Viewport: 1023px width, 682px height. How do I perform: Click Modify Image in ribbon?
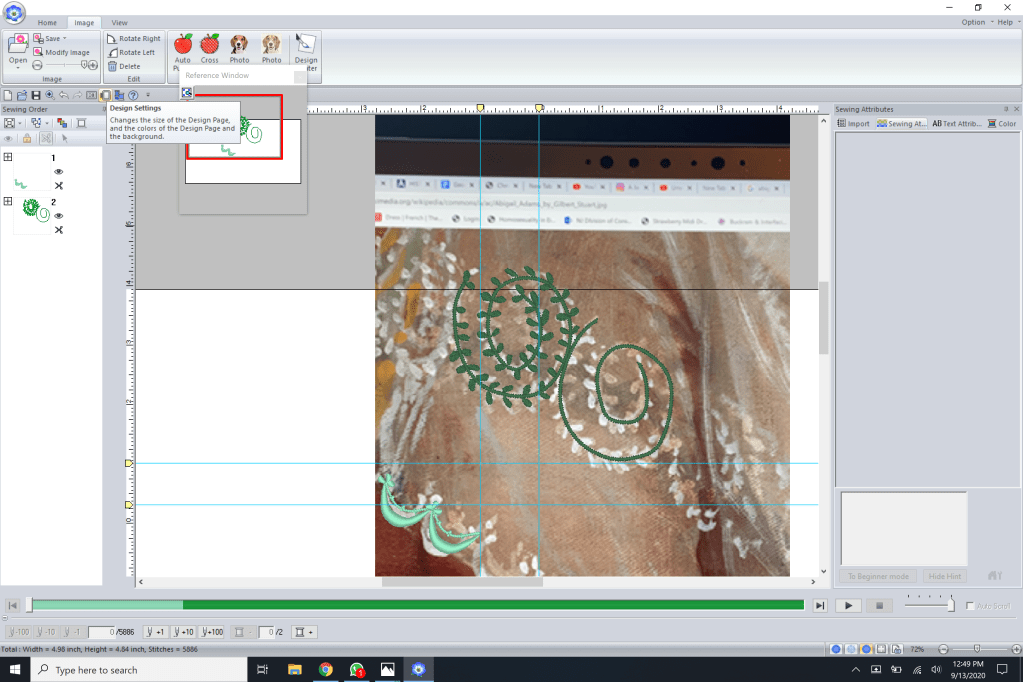(61, 52)
